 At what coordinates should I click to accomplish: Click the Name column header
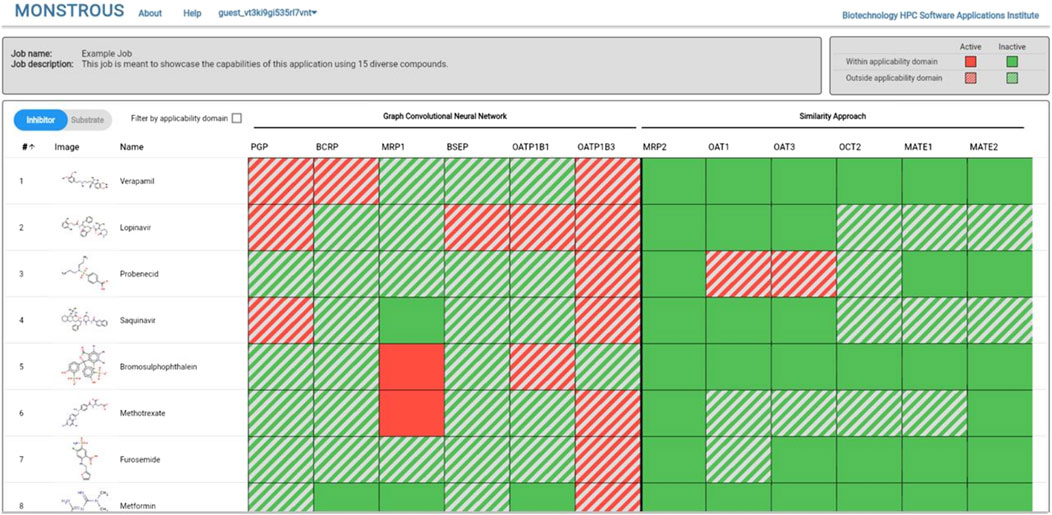tap(132, 147)
